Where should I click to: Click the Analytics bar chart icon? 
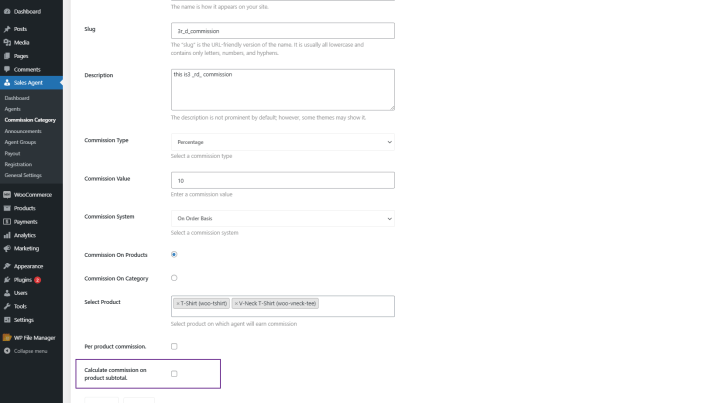click(7, 235)
